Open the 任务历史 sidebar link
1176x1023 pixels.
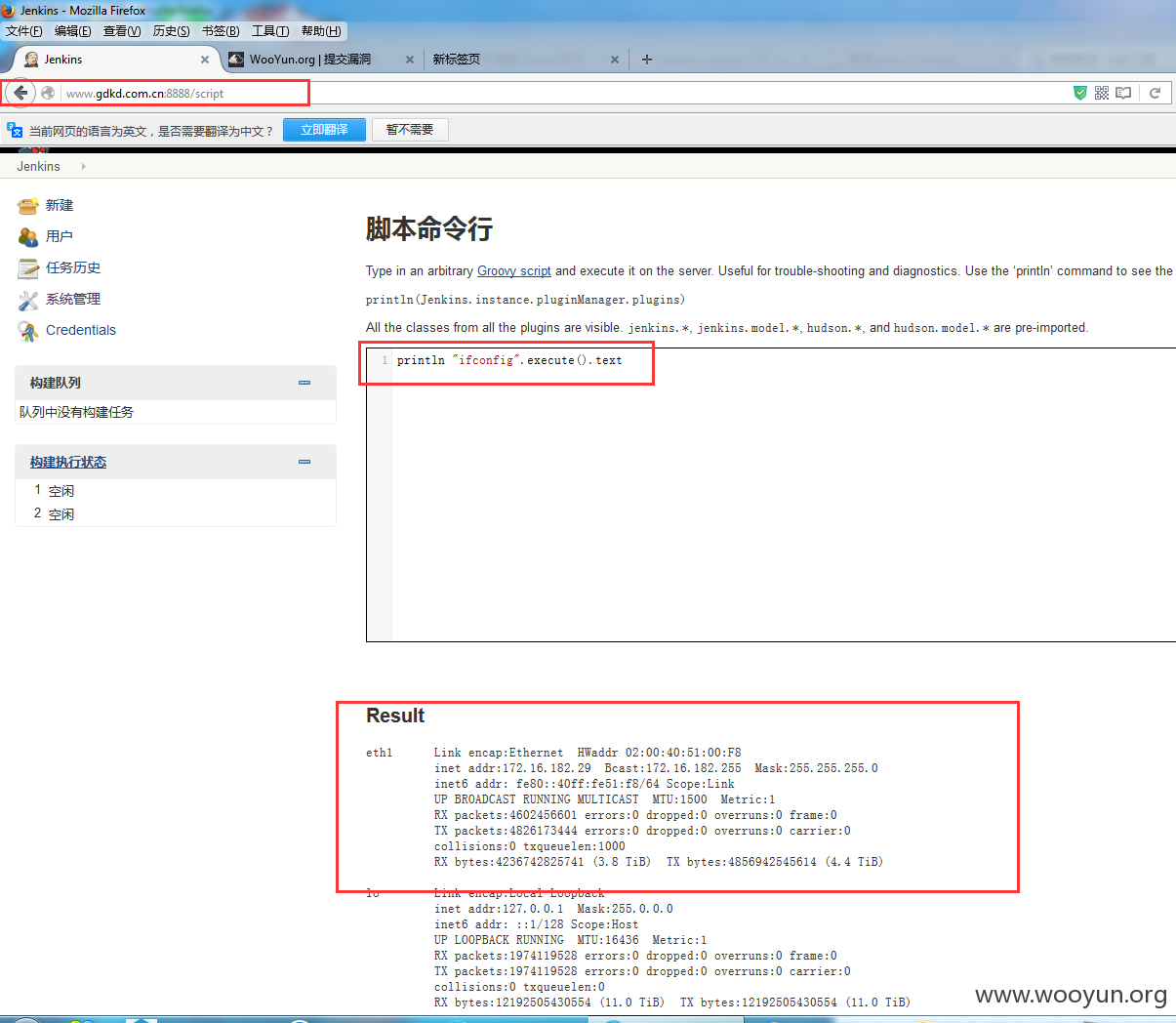coord(73,267)
